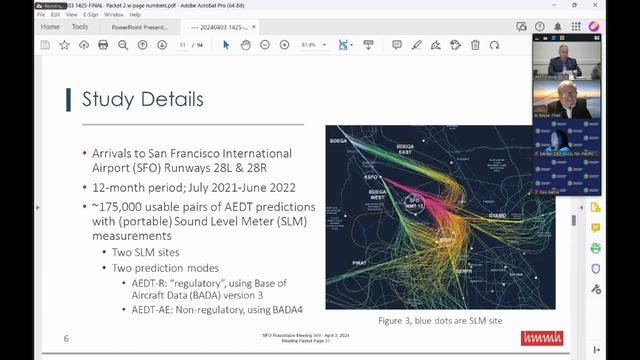
Task: Open the File menu
Action: click(x=41, y=14)
